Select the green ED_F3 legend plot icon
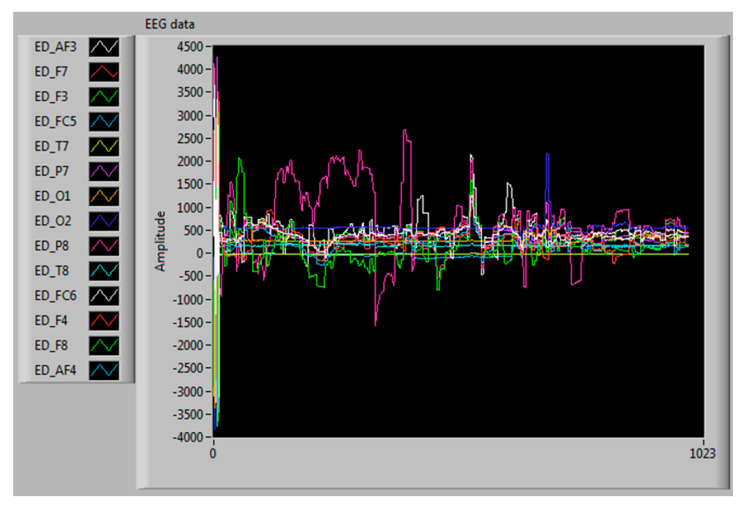Viewport: 746px width, 509px height. click(x=105, y=96)
